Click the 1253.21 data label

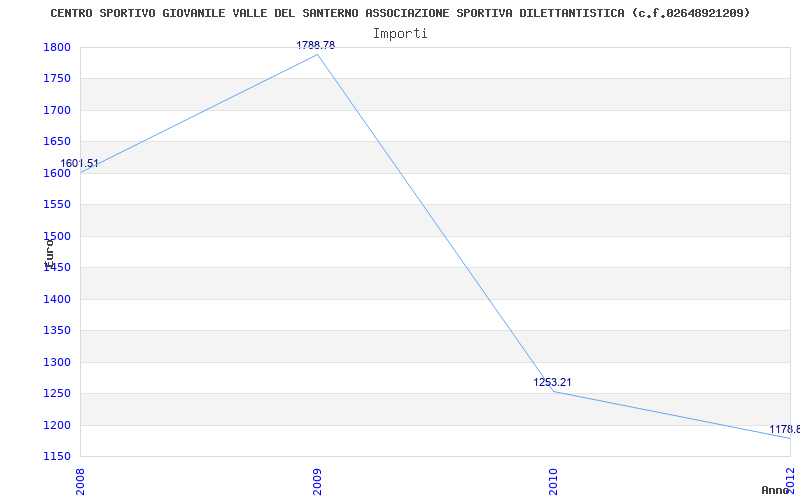pos(553,382)
